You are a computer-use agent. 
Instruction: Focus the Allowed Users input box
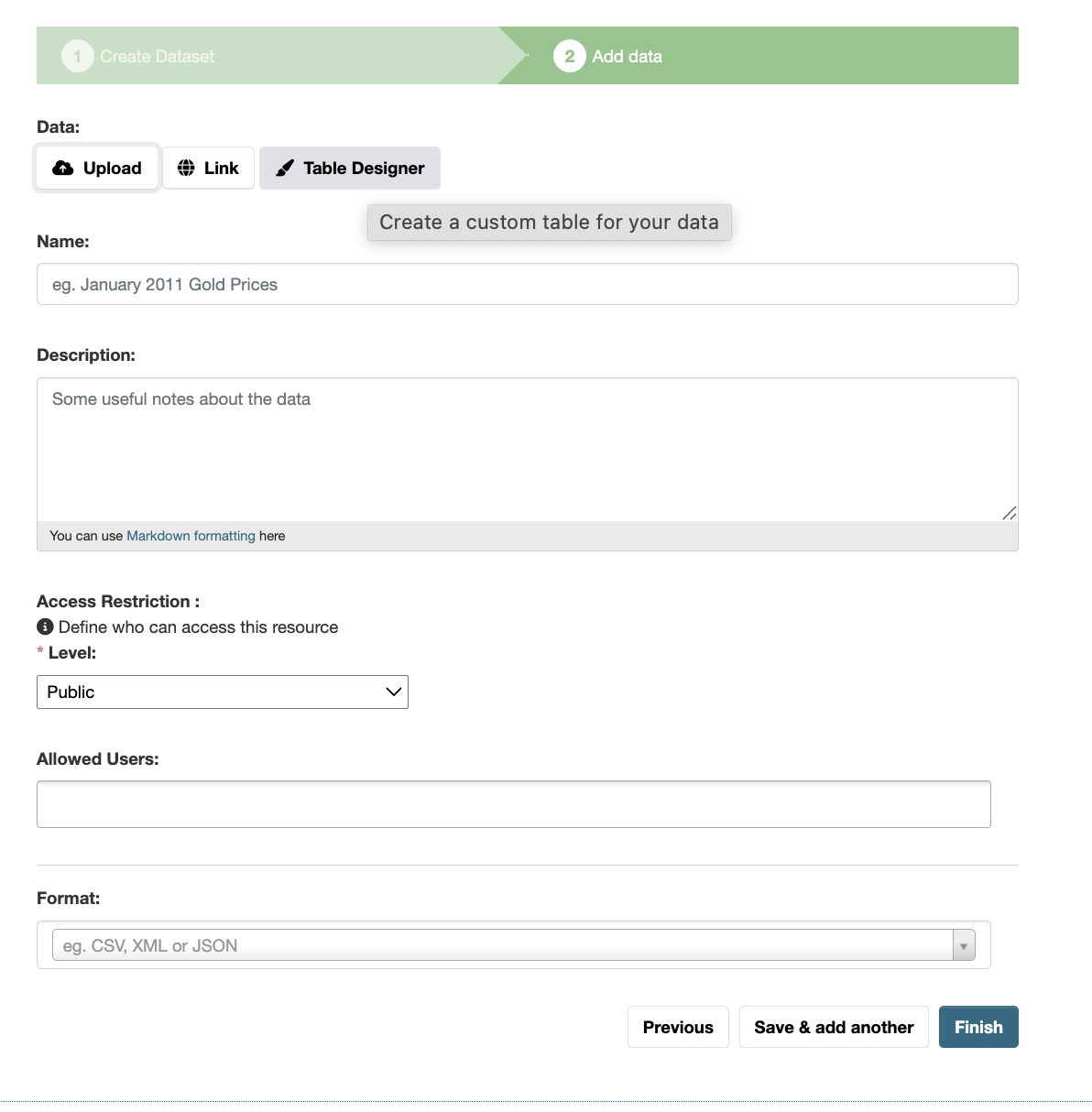(x=514, y=804)
